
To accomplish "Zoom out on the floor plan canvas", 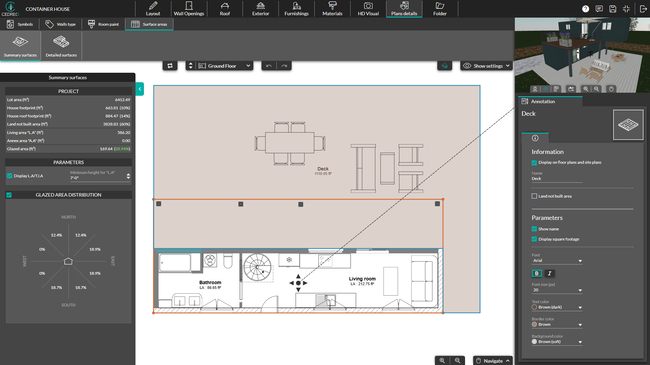I will 458,360.
